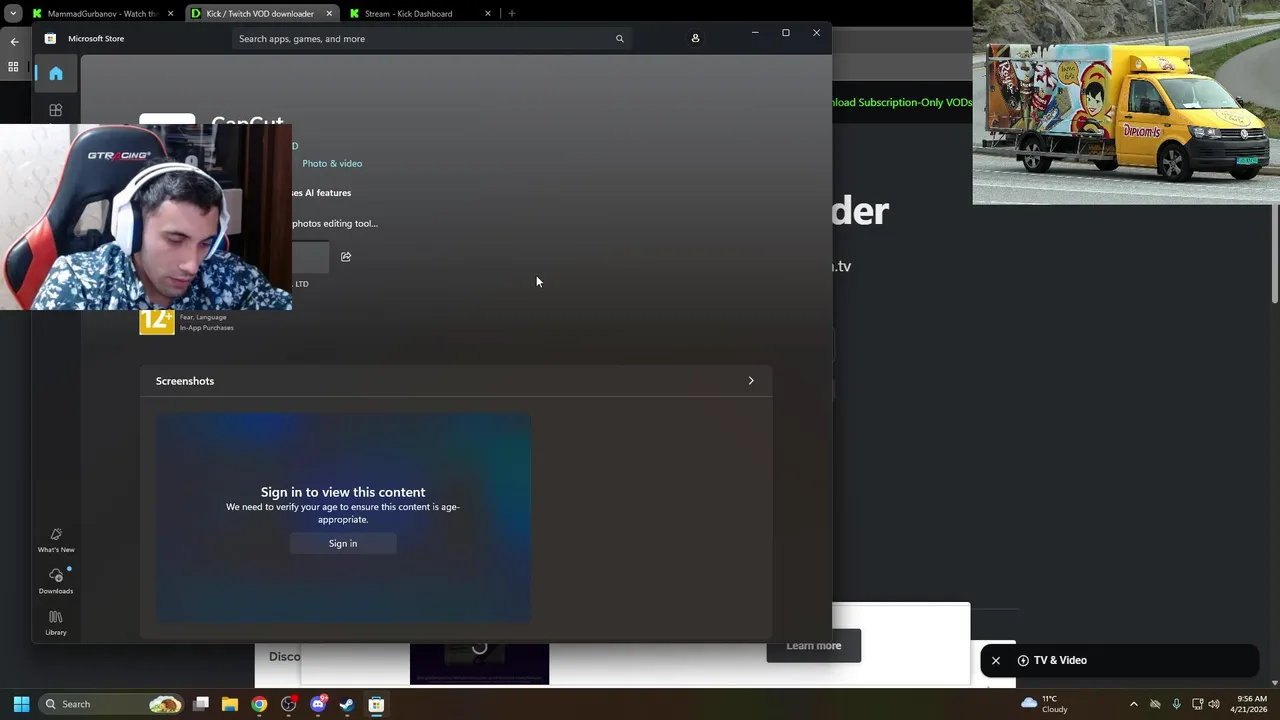Image resolution: width=1280 pixels, height=720 pixels.
Task: Click the 12+ age rating badge
Action: tap(157, 321)
